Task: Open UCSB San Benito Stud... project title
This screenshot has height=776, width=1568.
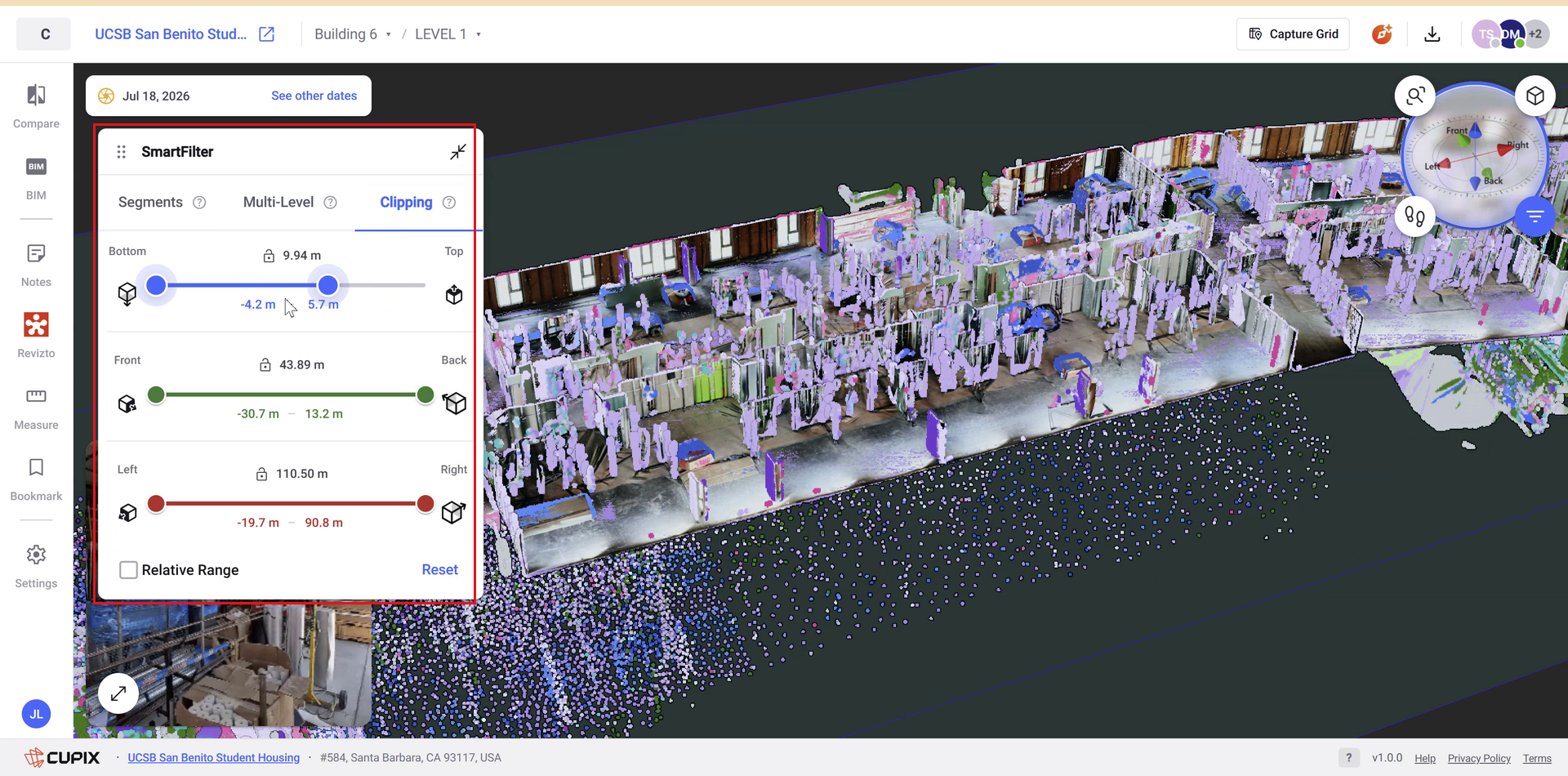Action: click(171, 34)
